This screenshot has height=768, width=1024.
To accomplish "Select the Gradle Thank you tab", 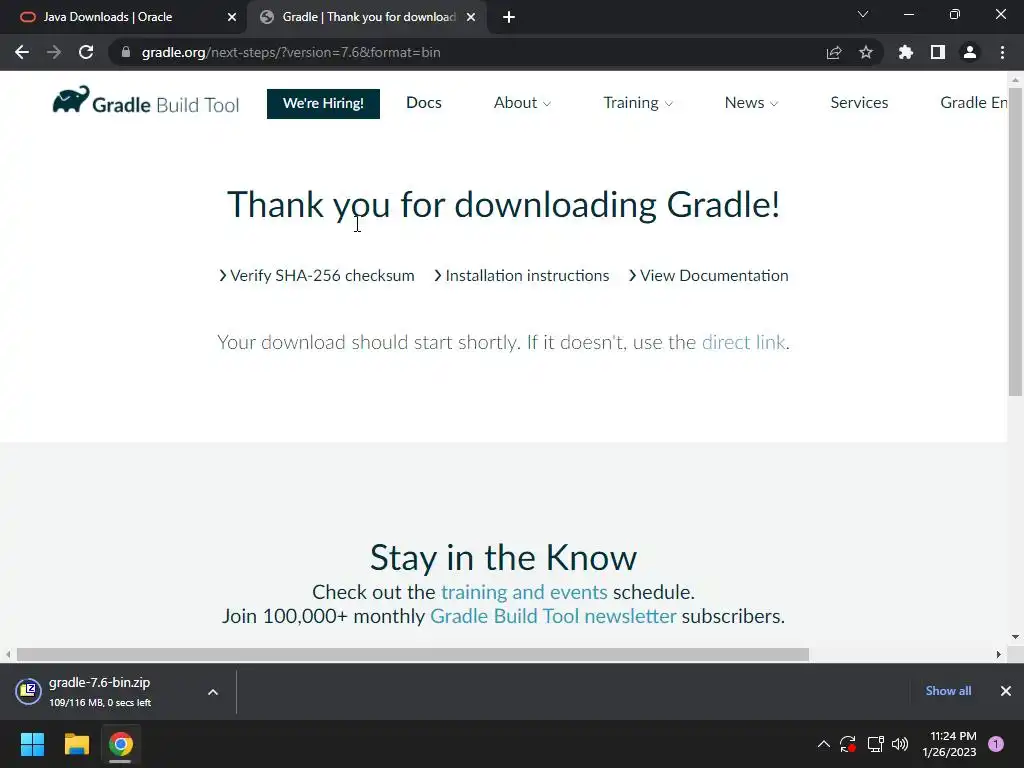I will (367, 18).
